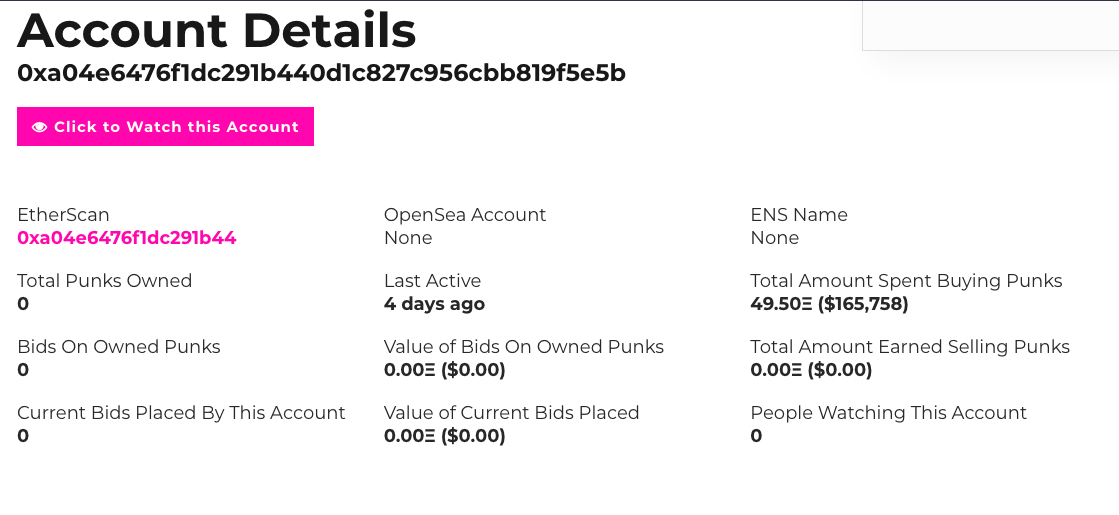
Task: Click the 49.50Ξ ($165,758) amount
Action: click(x=829, y=304)
